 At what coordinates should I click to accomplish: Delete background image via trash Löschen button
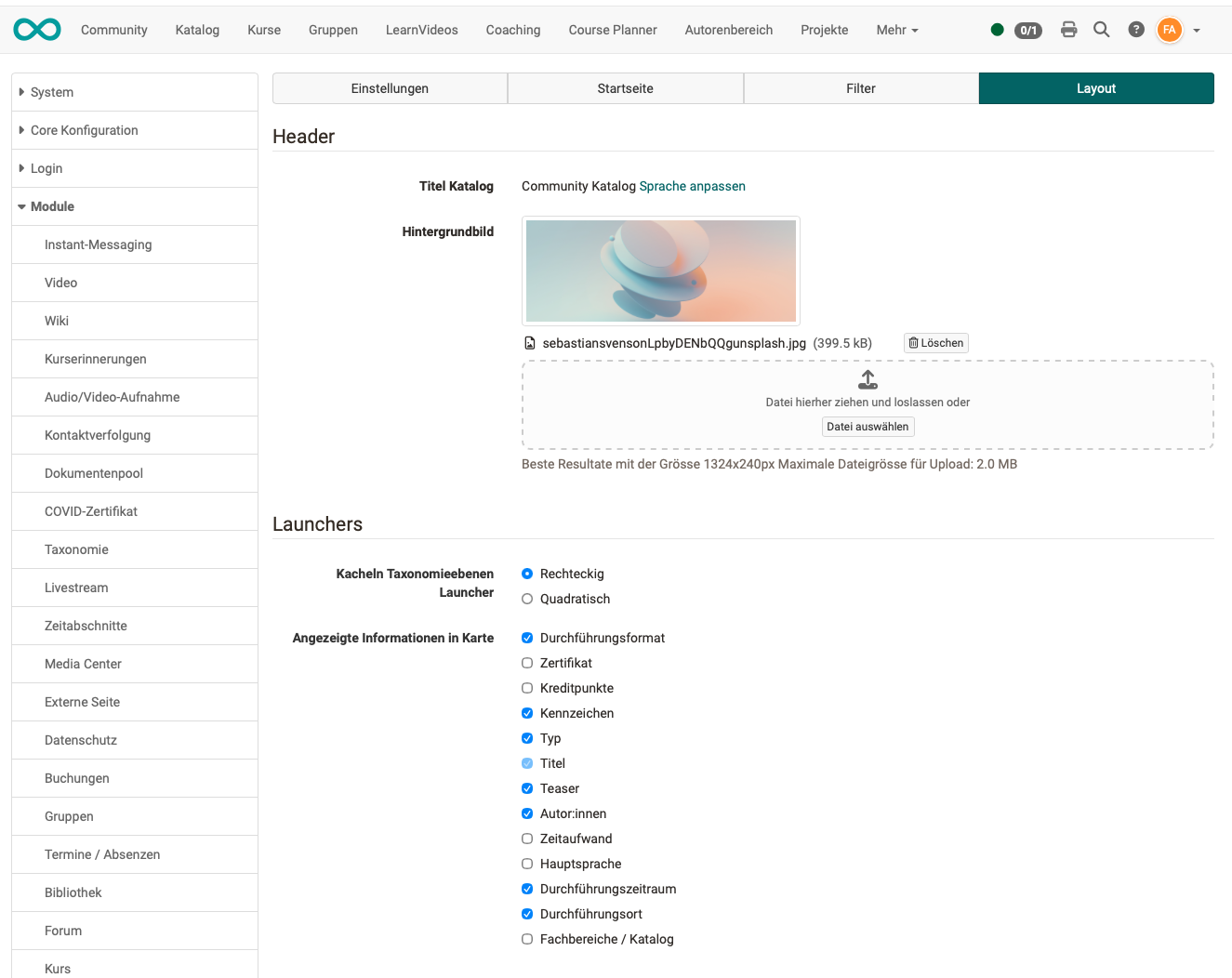point(935,343)
